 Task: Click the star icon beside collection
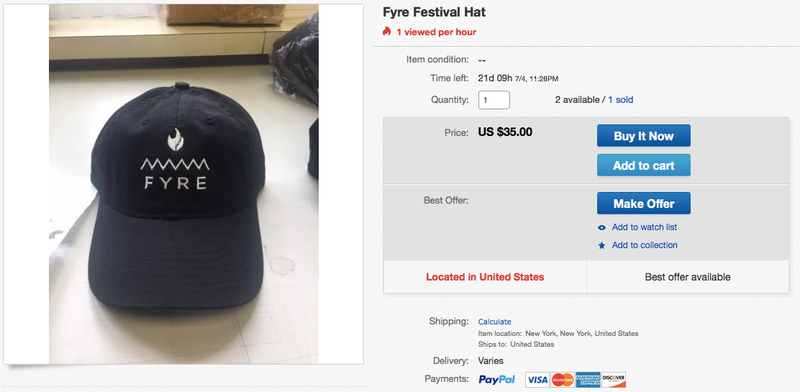pos(602,246)
